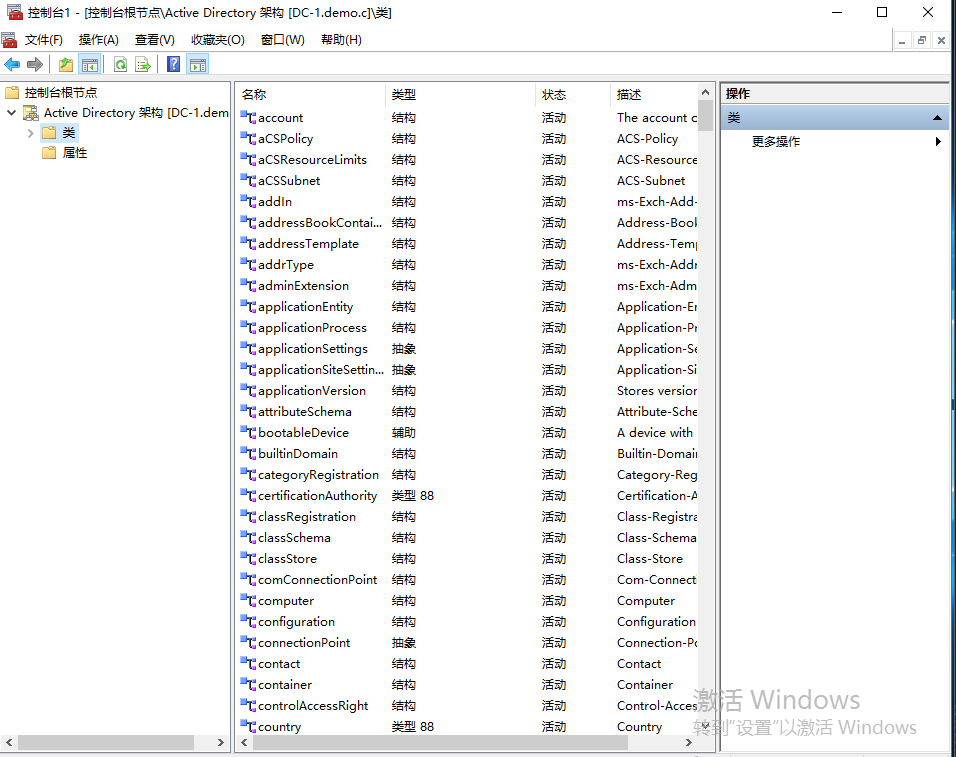Collapse the 类 section in actions pane

pos(937,118)
